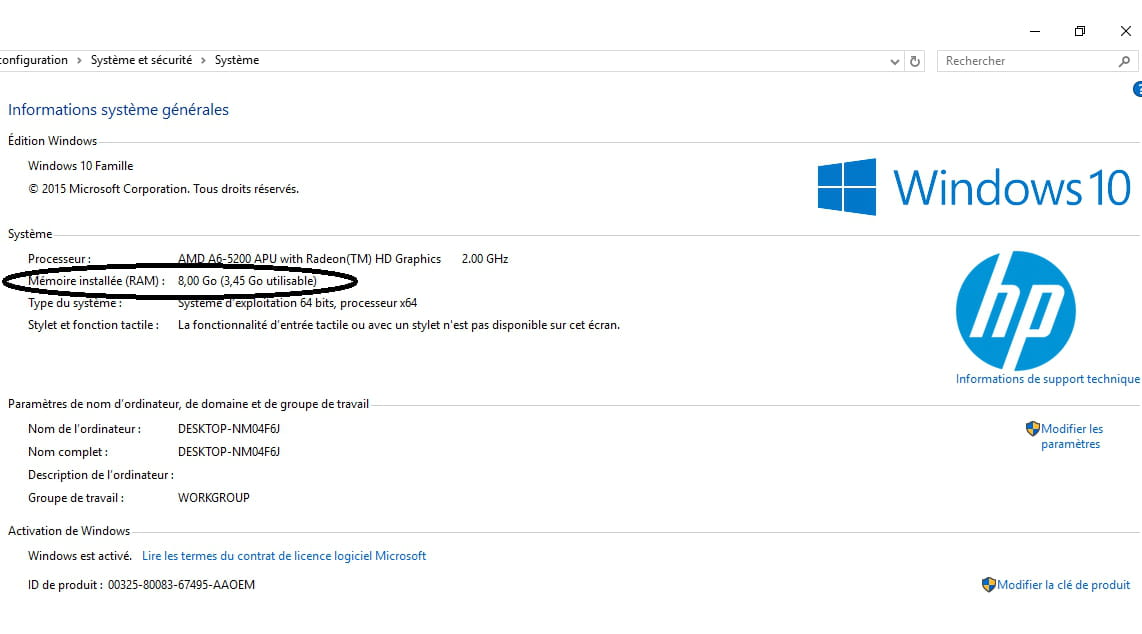This screenshot has height=634, width=1142.
Task: Click the Microsoft copyright 2015 line
Action: [163, 189]
